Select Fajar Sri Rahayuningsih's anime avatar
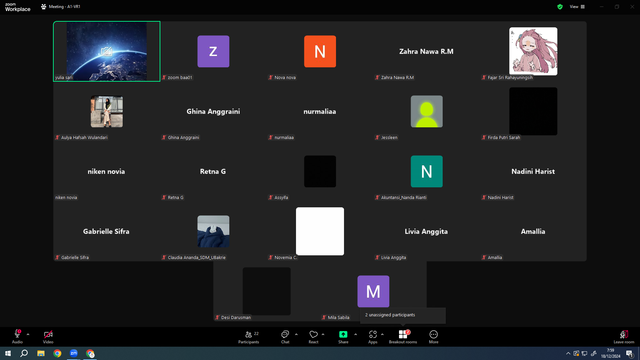640x360 pixels. (x=533, y=51)
